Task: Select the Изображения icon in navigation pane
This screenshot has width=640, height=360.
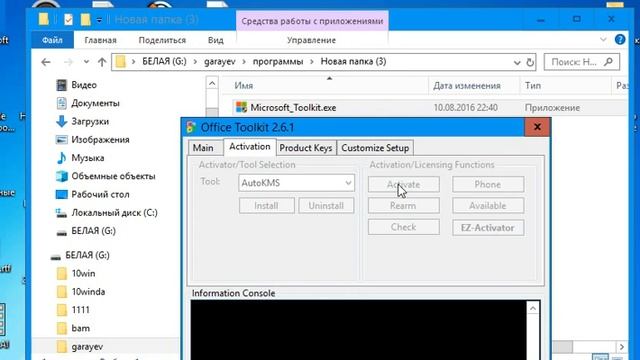Action: tap(62, 140)
